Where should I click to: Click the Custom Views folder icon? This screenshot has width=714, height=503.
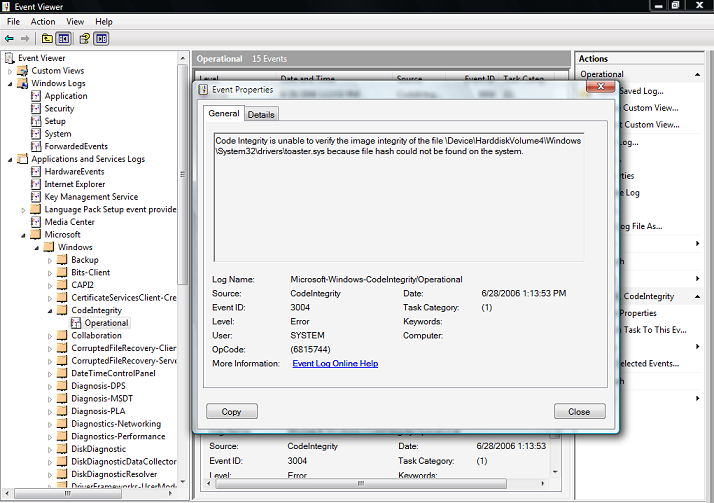[x=23, y=71]
